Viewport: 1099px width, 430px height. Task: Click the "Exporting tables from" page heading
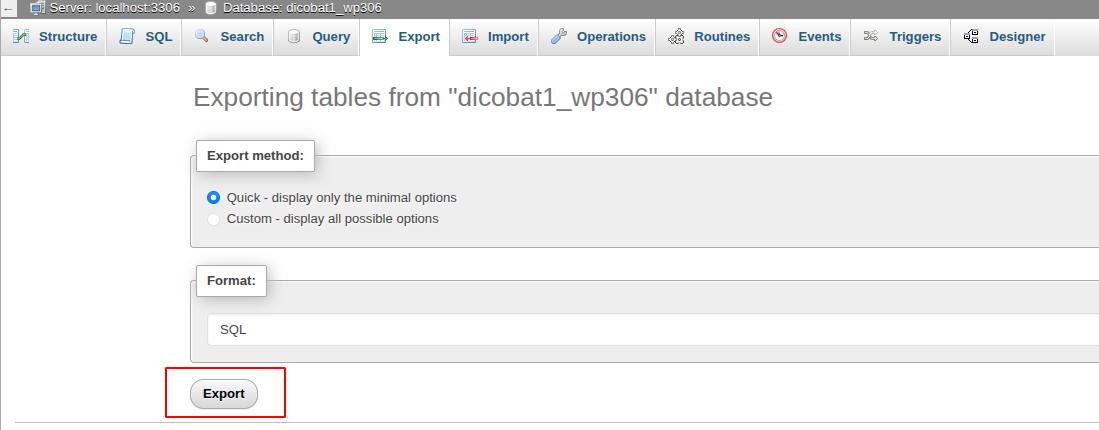[x=483, y=97]
